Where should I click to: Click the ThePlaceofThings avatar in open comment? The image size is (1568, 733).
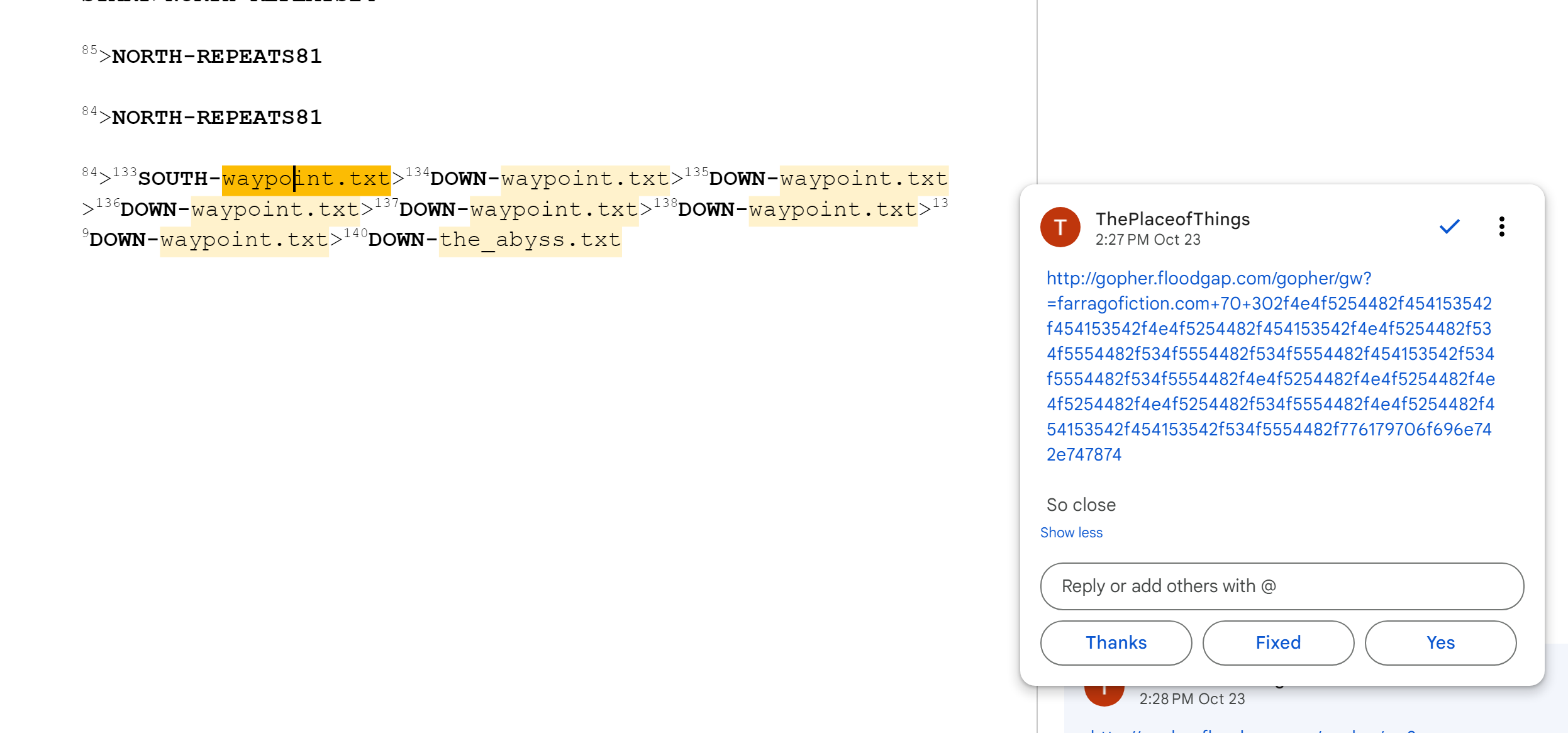tap(1060, 227)
